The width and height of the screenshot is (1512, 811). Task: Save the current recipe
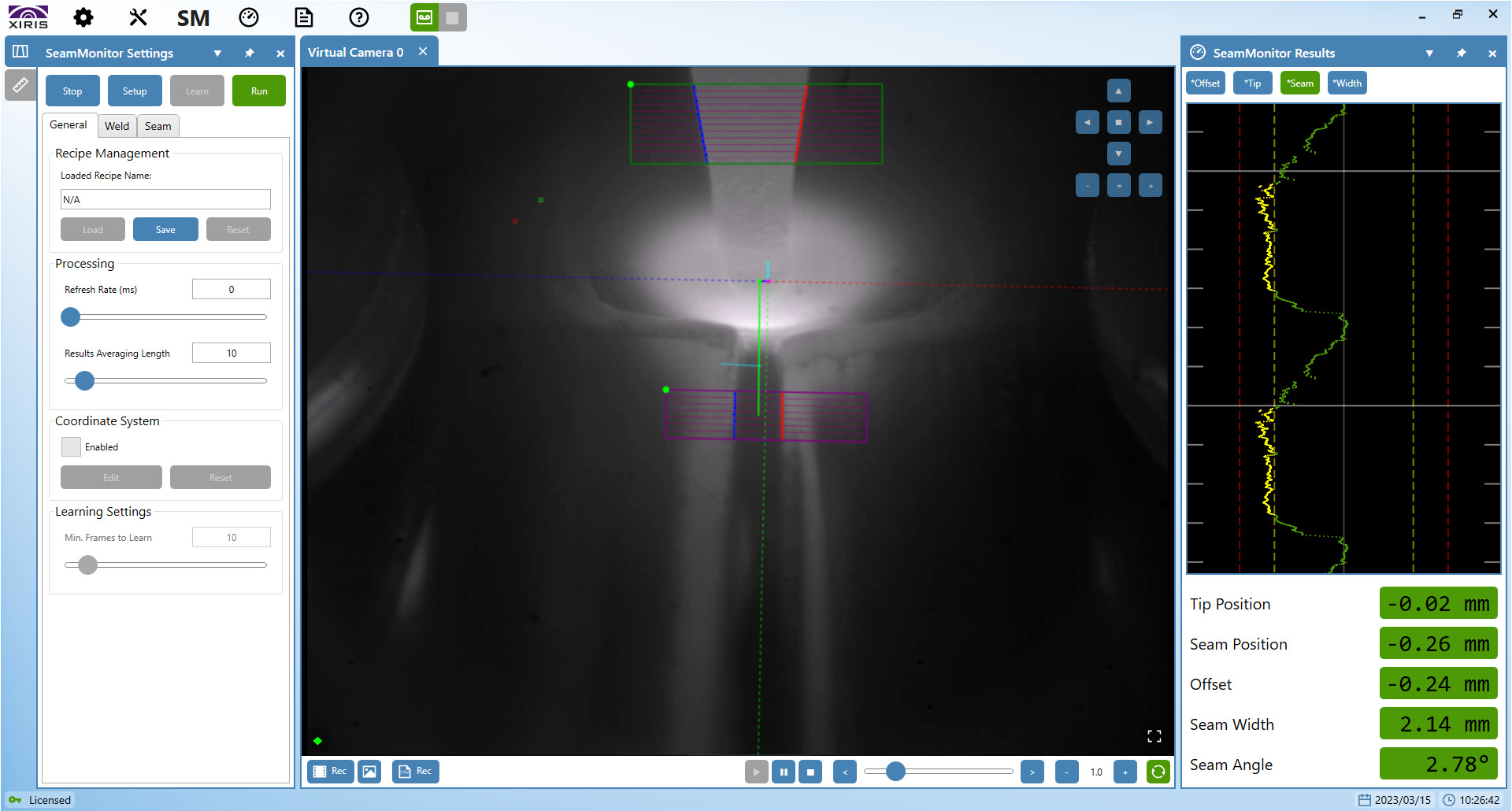tap(165, 229)
